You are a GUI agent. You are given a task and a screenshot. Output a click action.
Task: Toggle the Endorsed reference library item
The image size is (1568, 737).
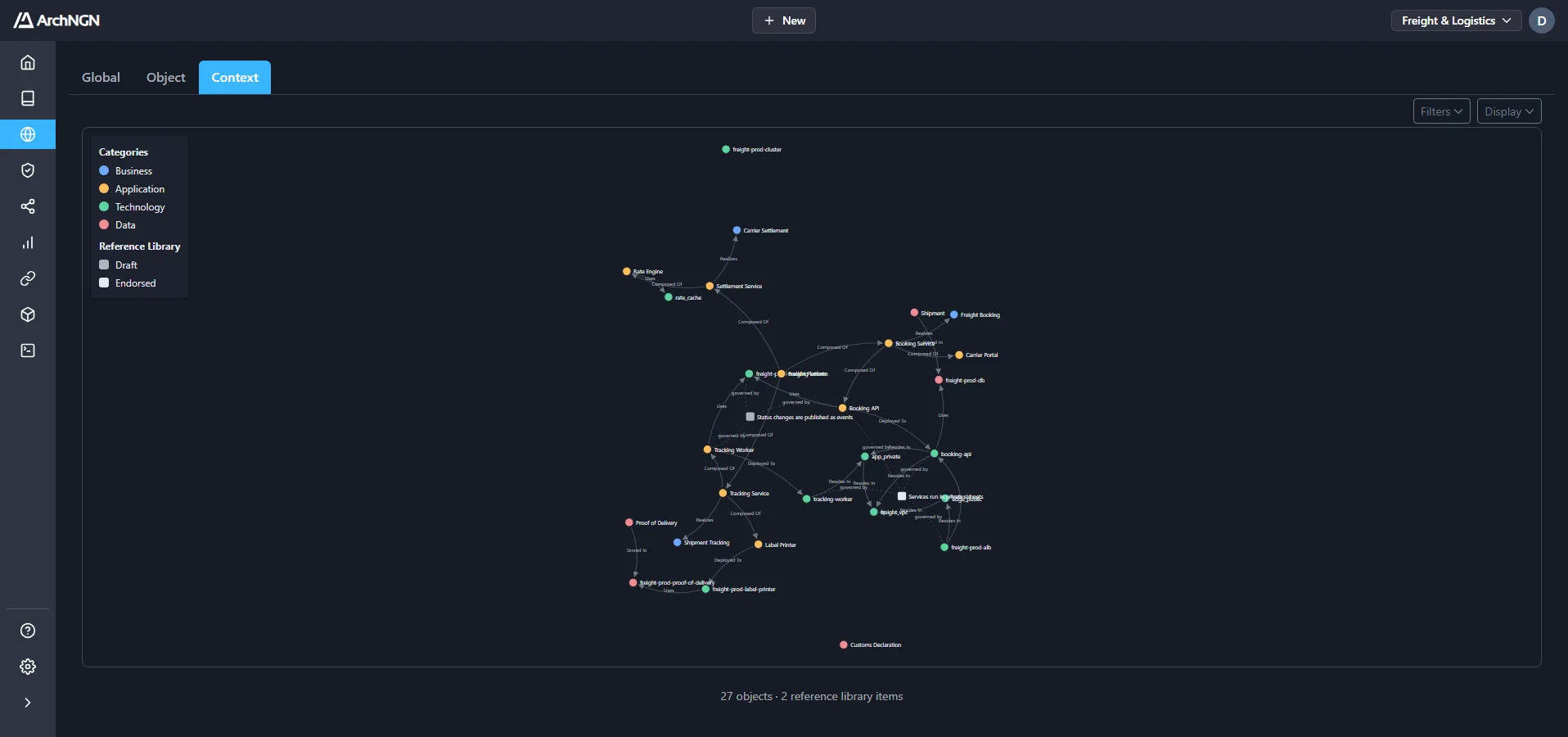coord(128,283)
